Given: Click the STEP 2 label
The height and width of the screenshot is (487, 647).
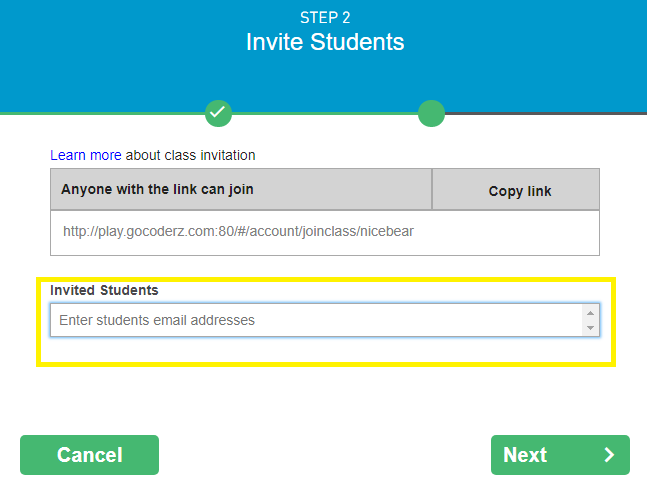Looking at the screenshot, I should click(x=324, y=17).
